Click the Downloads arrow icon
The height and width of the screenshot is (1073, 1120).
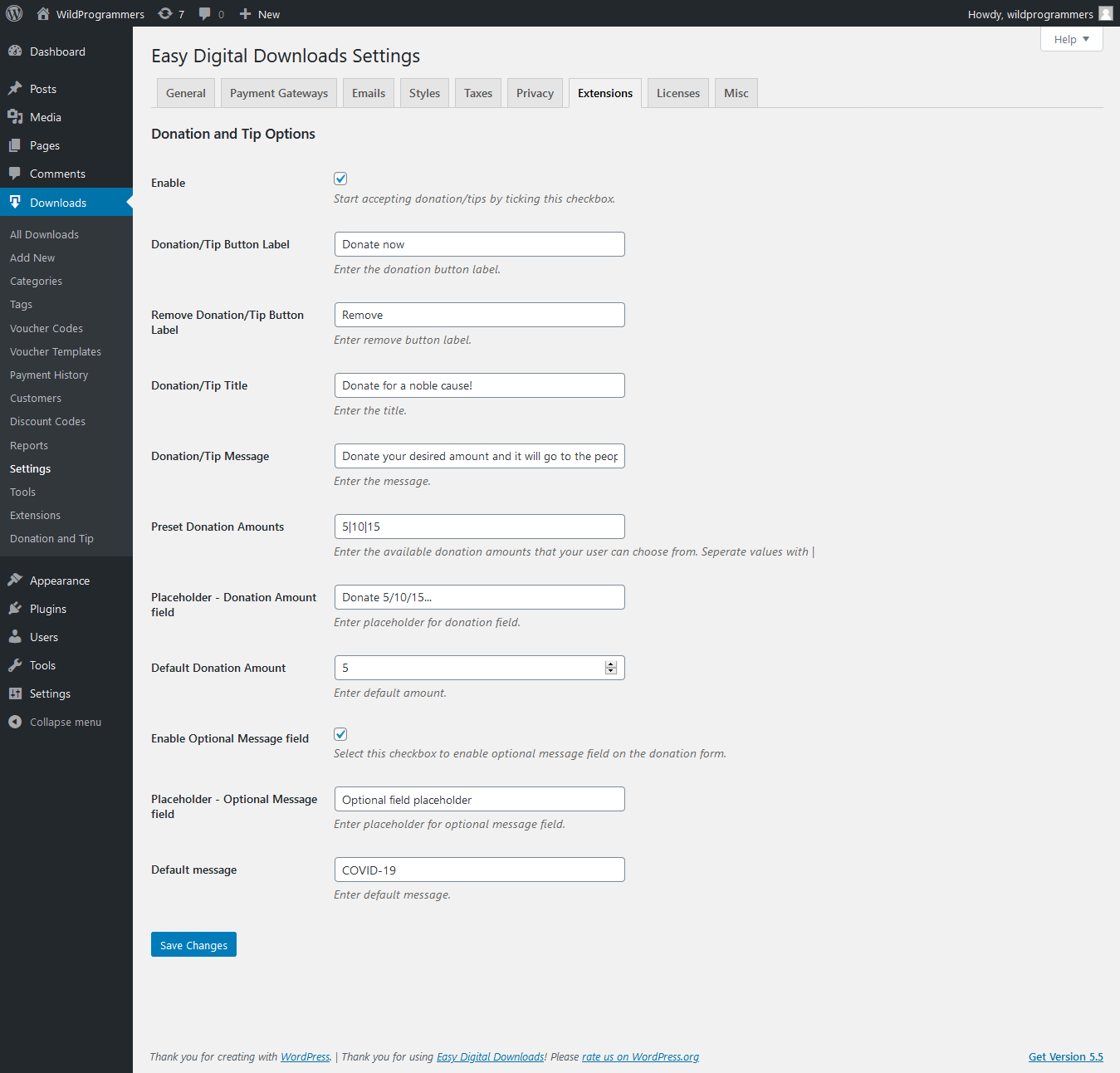click(15, 202)
